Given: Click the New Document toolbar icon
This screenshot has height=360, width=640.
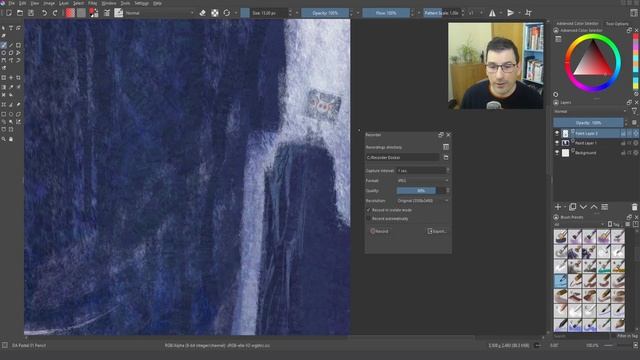Looking at the screenshot, I should pyautogui.click(x=9, y=13).
